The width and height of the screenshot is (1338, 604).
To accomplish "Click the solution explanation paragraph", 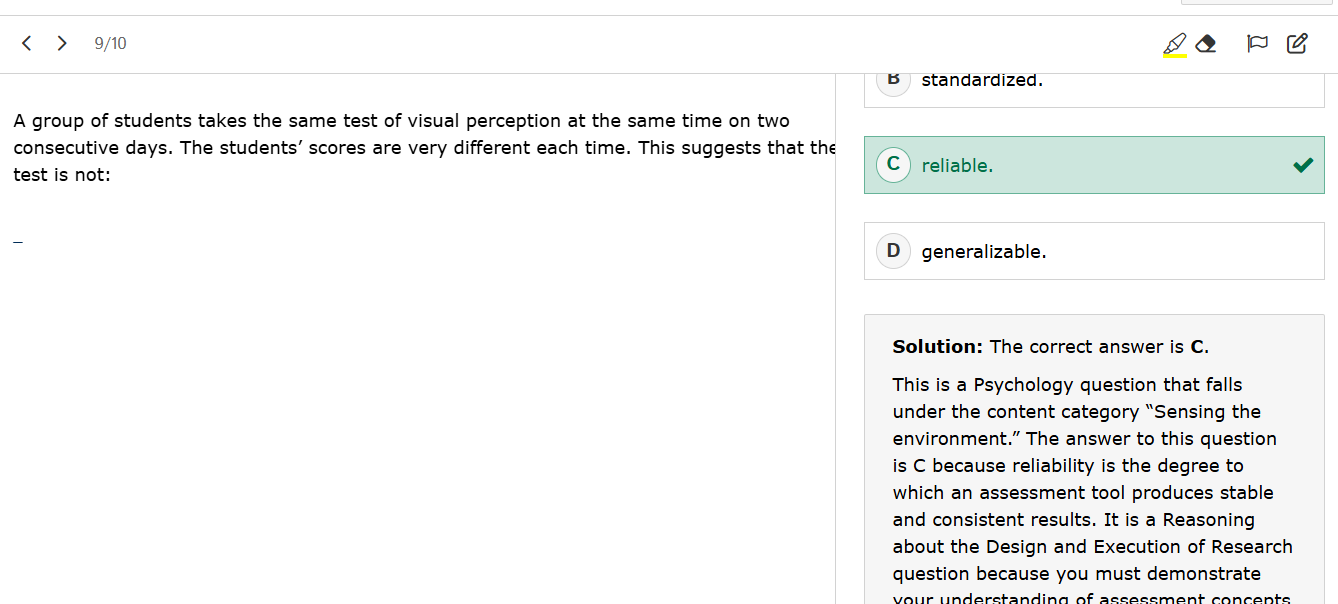I will [1090, 479].
